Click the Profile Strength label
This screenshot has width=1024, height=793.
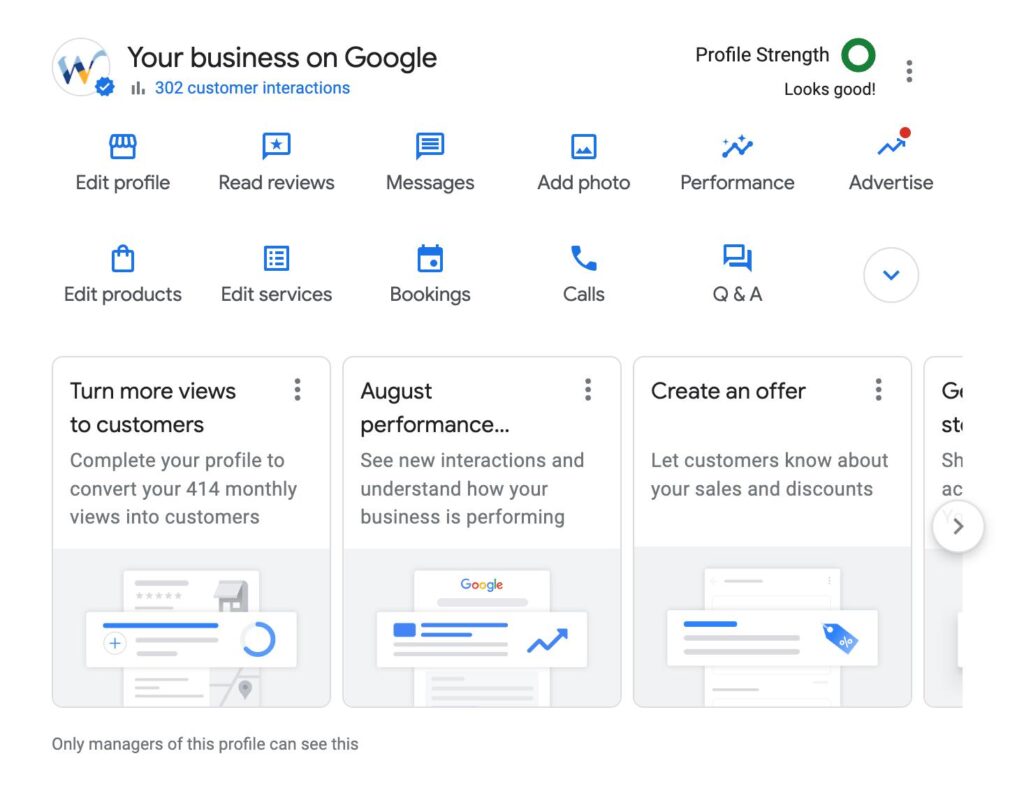click(762, 55)
